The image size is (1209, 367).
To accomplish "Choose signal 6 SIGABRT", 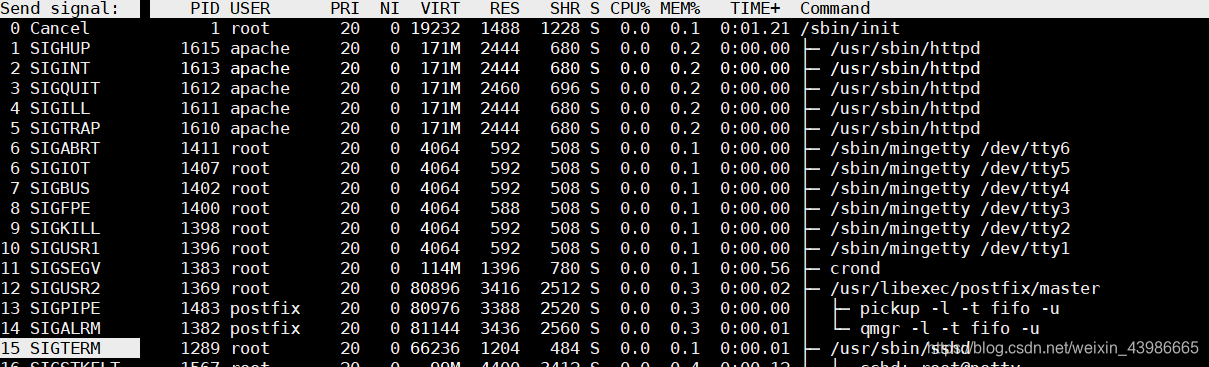I will (70, 148).
